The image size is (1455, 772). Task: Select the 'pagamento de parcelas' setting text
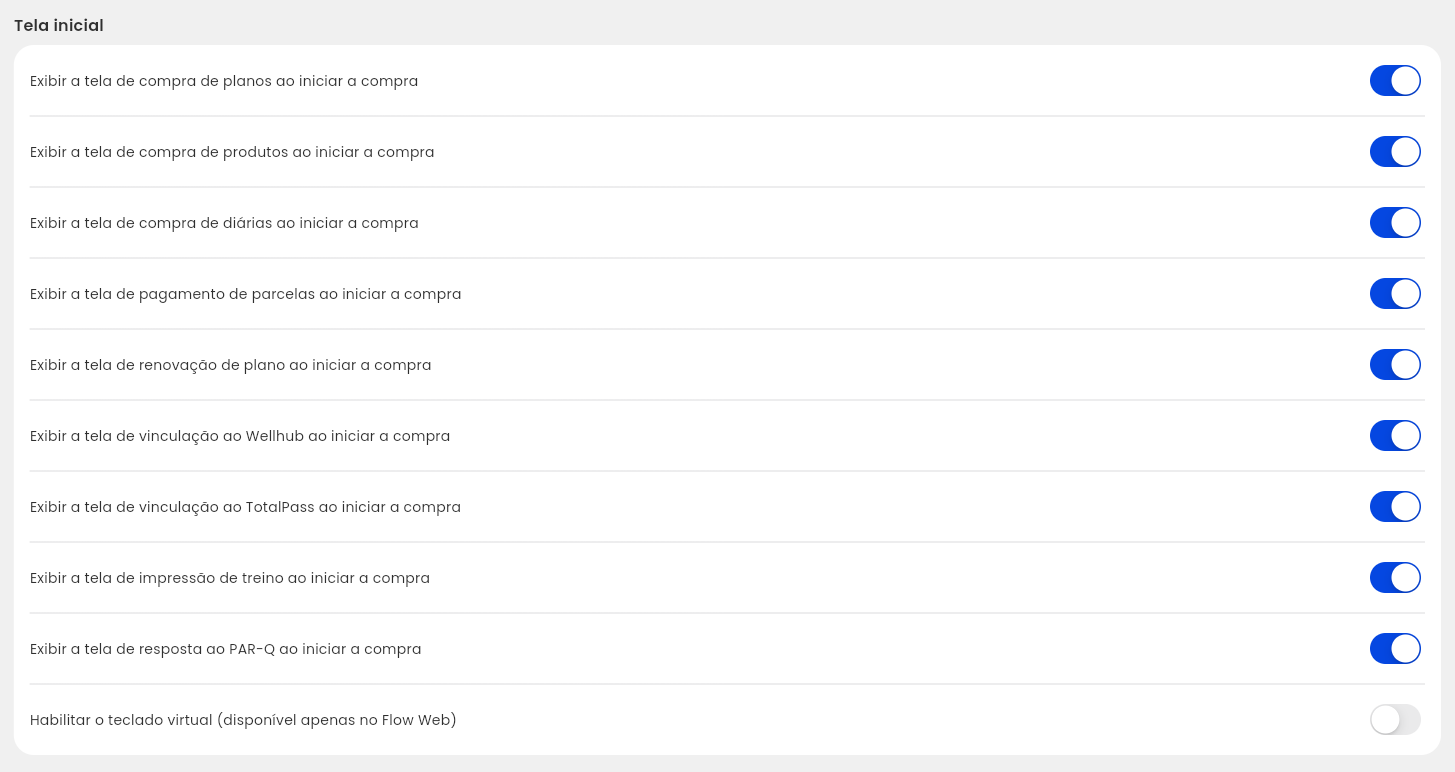pos(246,294)
